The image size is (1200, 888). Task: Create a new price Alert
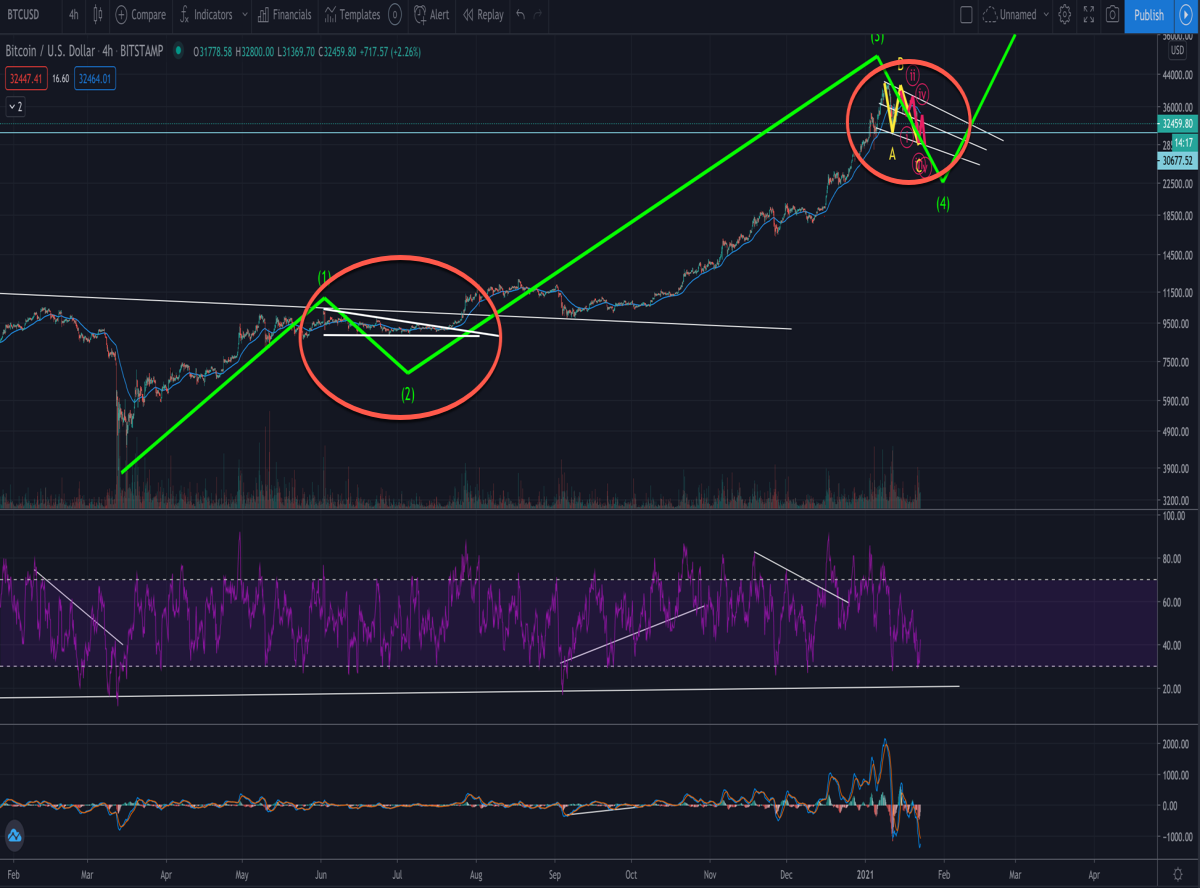tap(432, 15)
